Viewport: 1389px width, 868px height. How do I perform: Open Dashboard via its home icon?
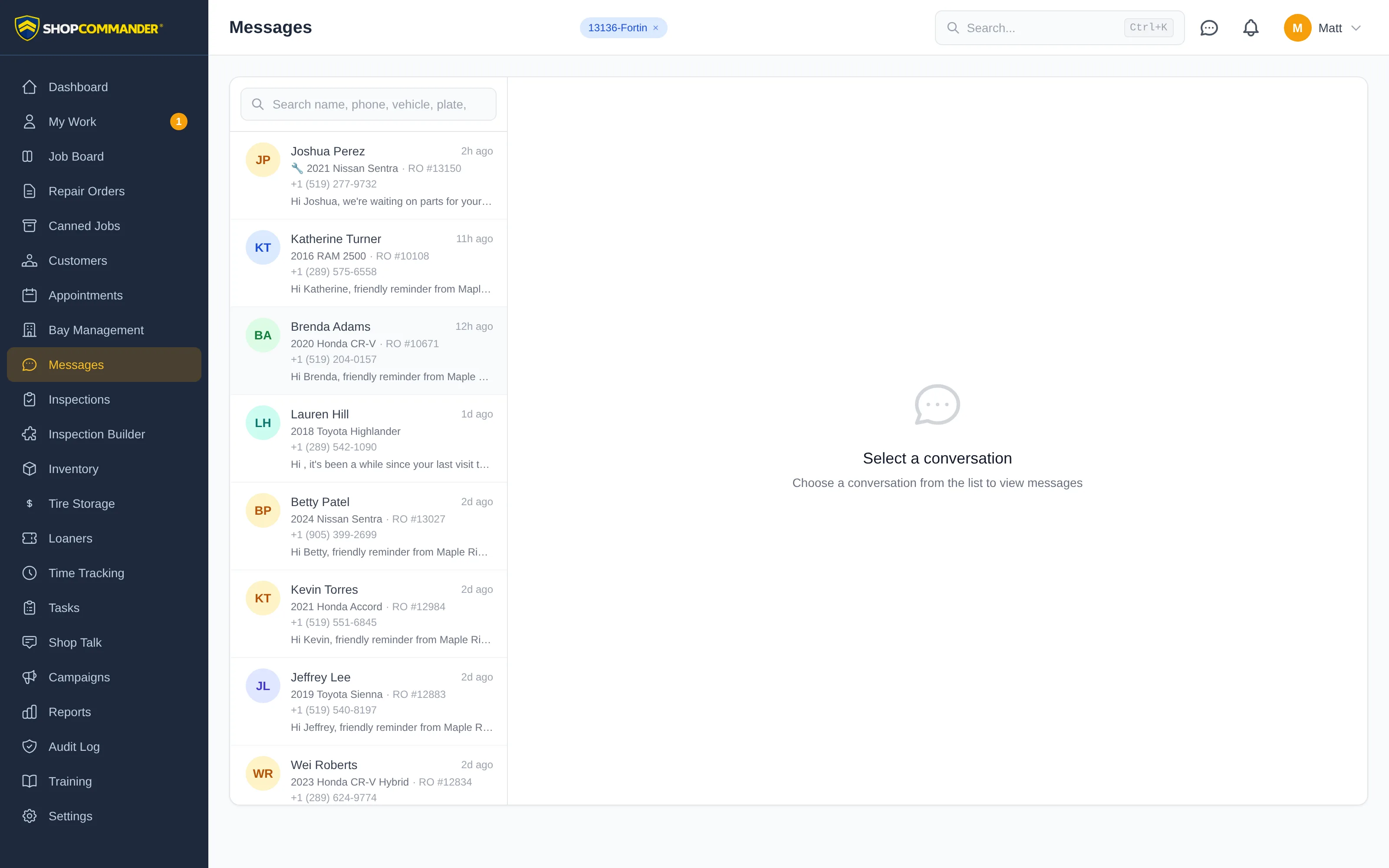point(29,87)
